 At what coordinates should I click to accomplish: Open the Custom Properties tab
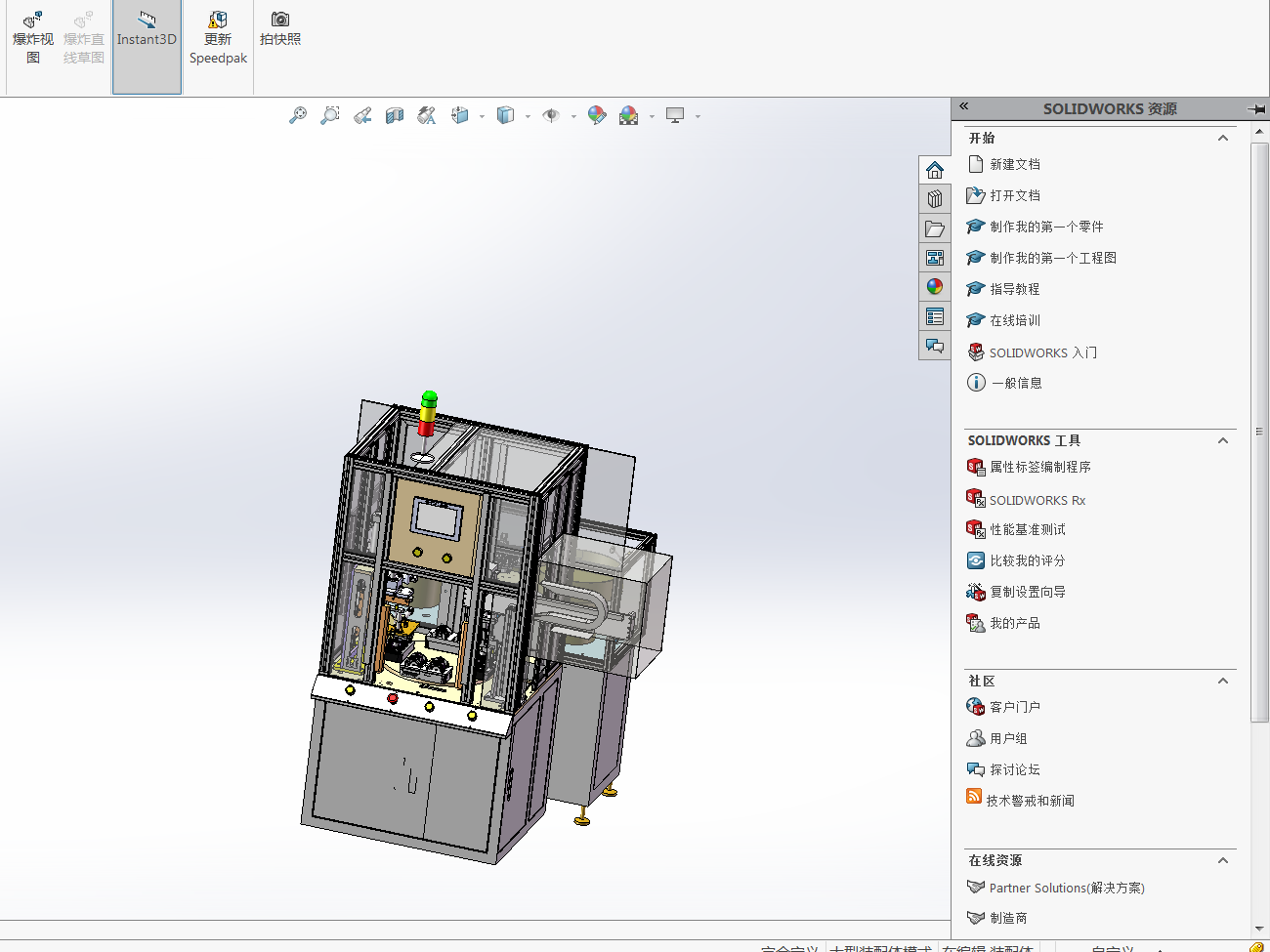point(935,316)
